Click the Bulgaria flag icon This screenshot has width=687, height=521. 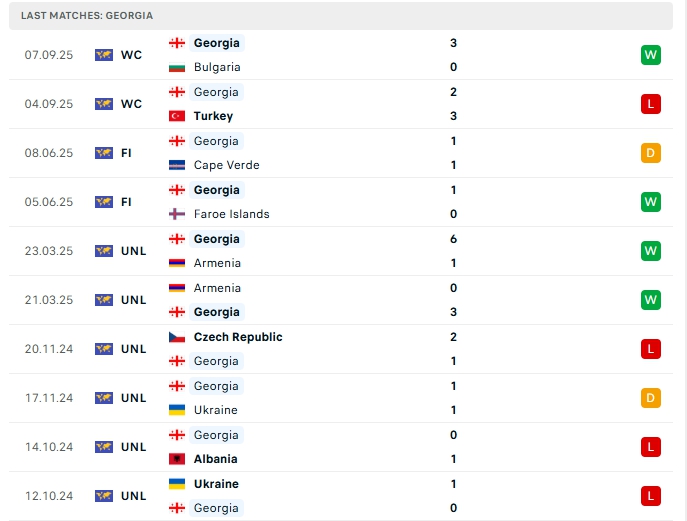(x=177, y=67)
